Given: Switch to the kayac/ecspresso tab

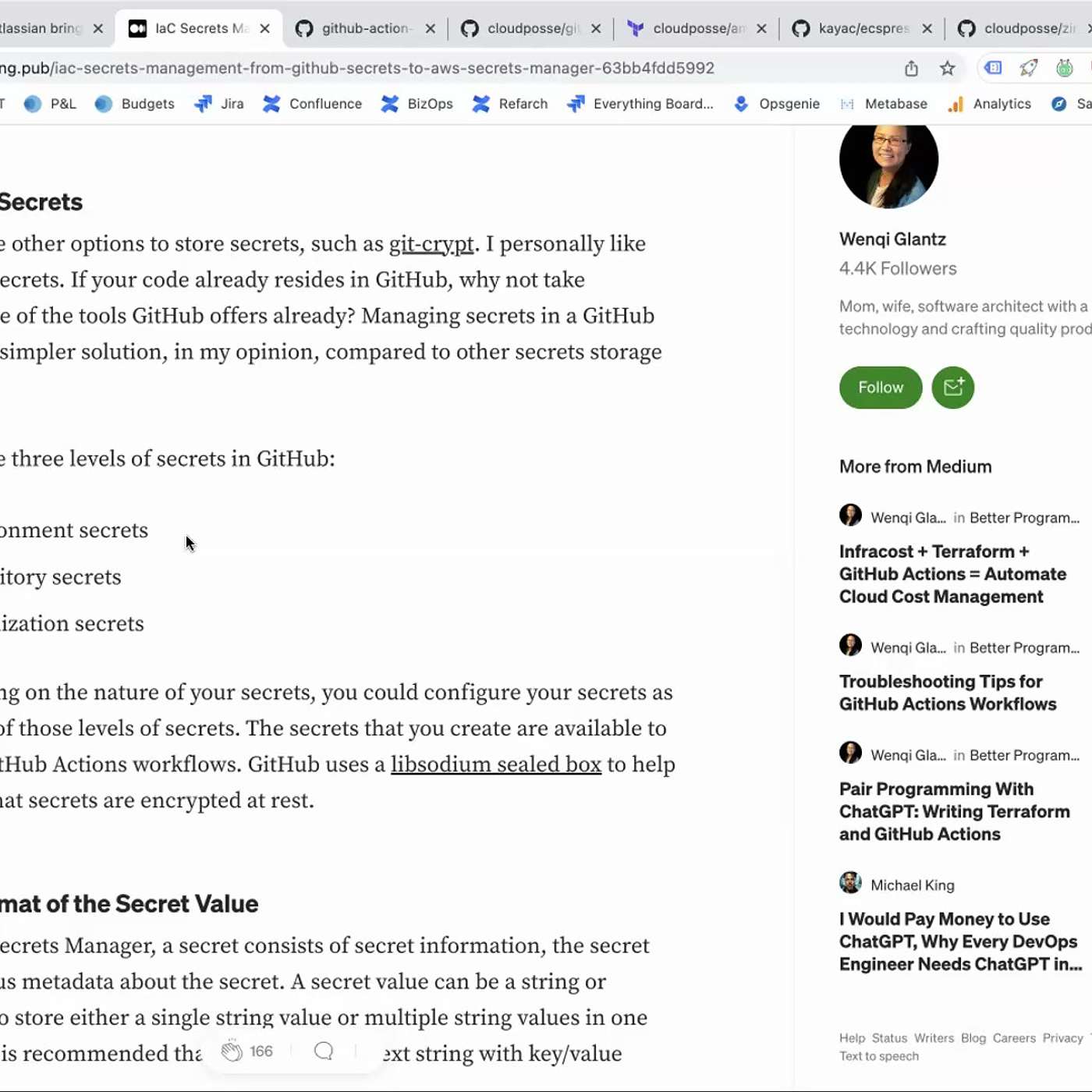Looking at the screenshot, I should [x=862, y=29].
